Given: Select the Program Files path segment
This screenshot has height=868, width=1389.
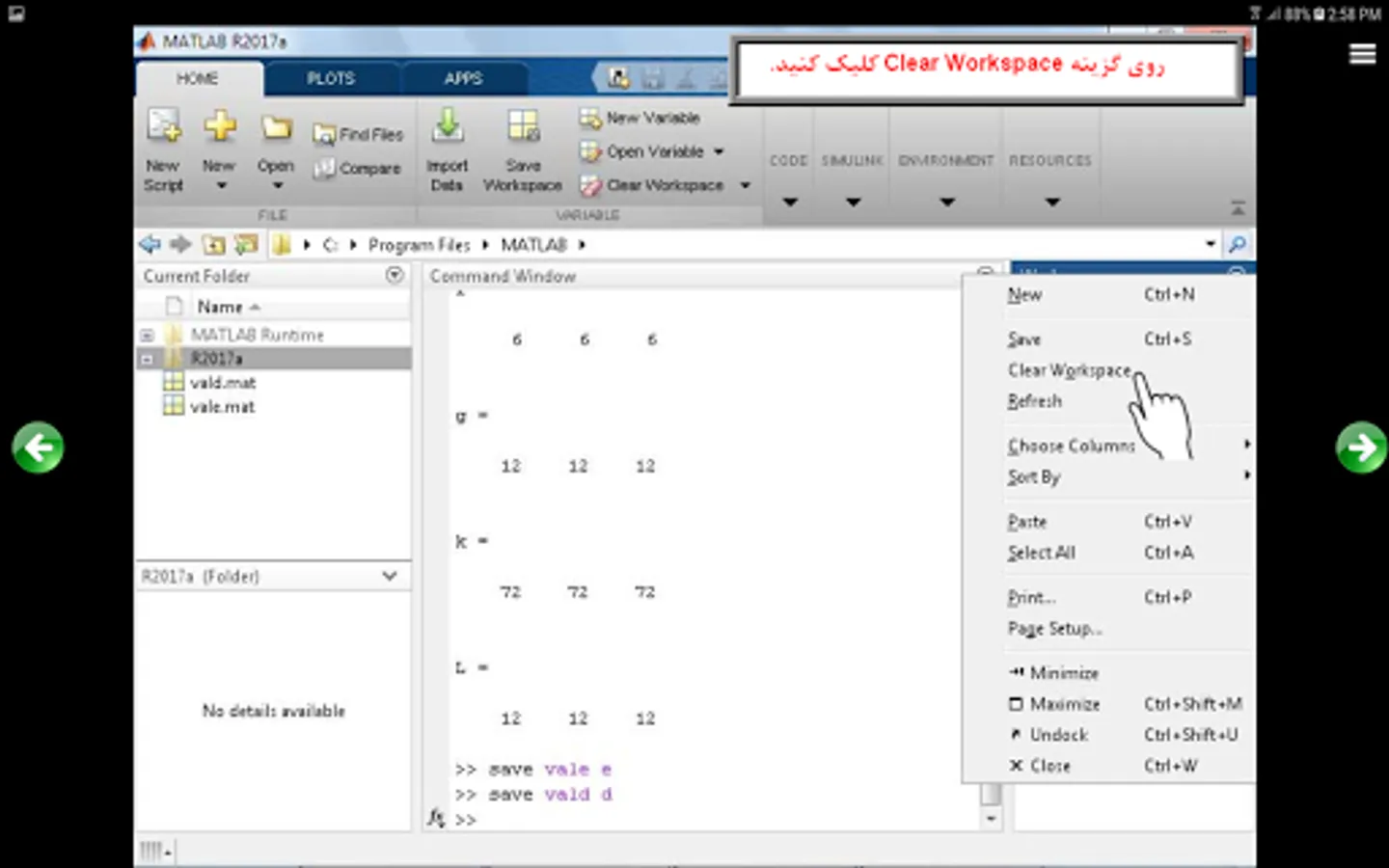Looking at the screenshot, I should point(420,245).
